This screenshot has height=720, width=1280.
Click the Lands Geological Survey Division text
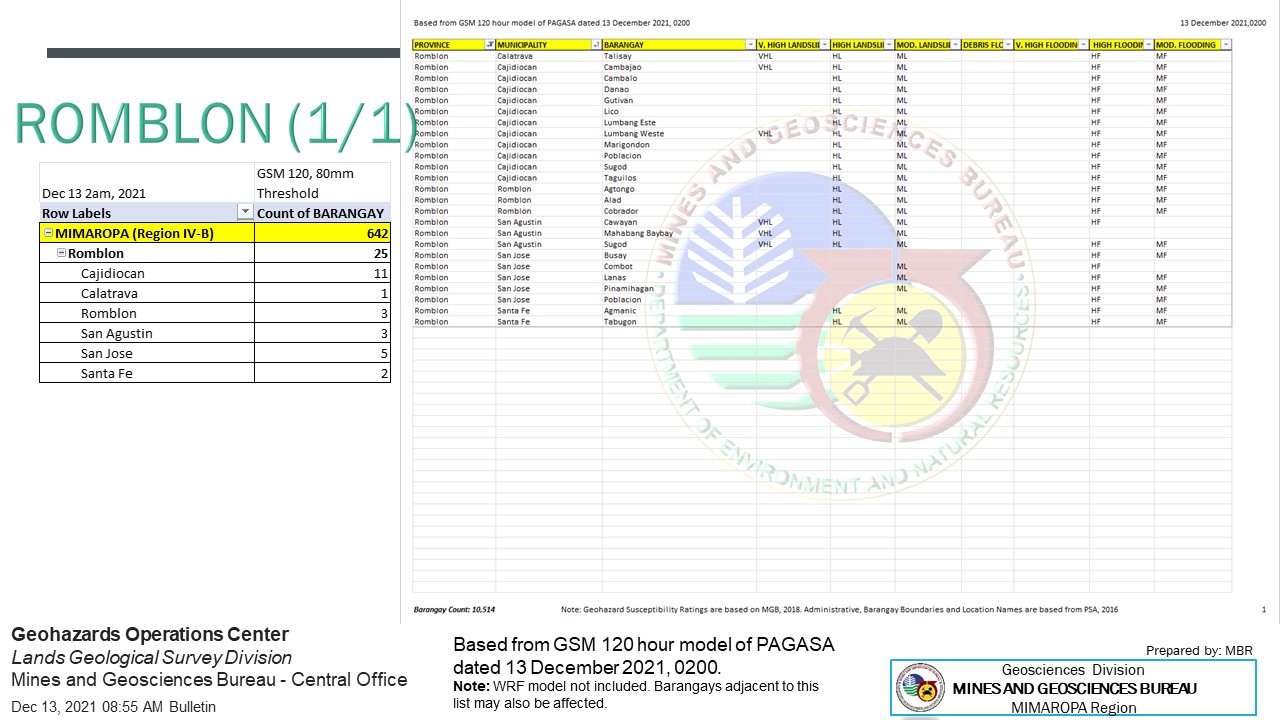pos(152,657)
